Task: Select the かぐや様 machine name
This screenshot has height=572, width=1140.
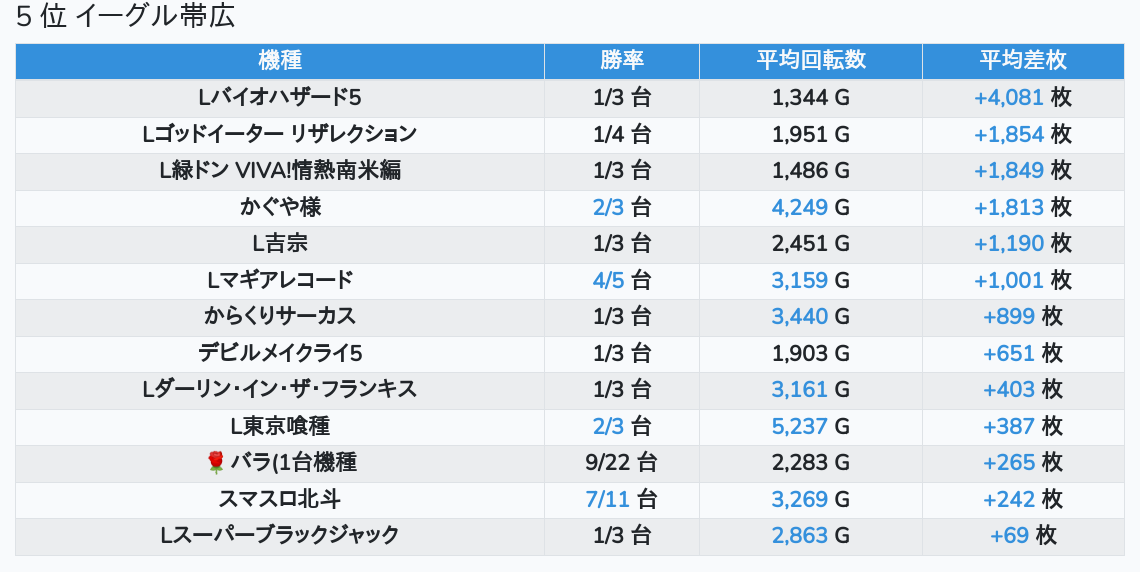Action: pos(280,207)
